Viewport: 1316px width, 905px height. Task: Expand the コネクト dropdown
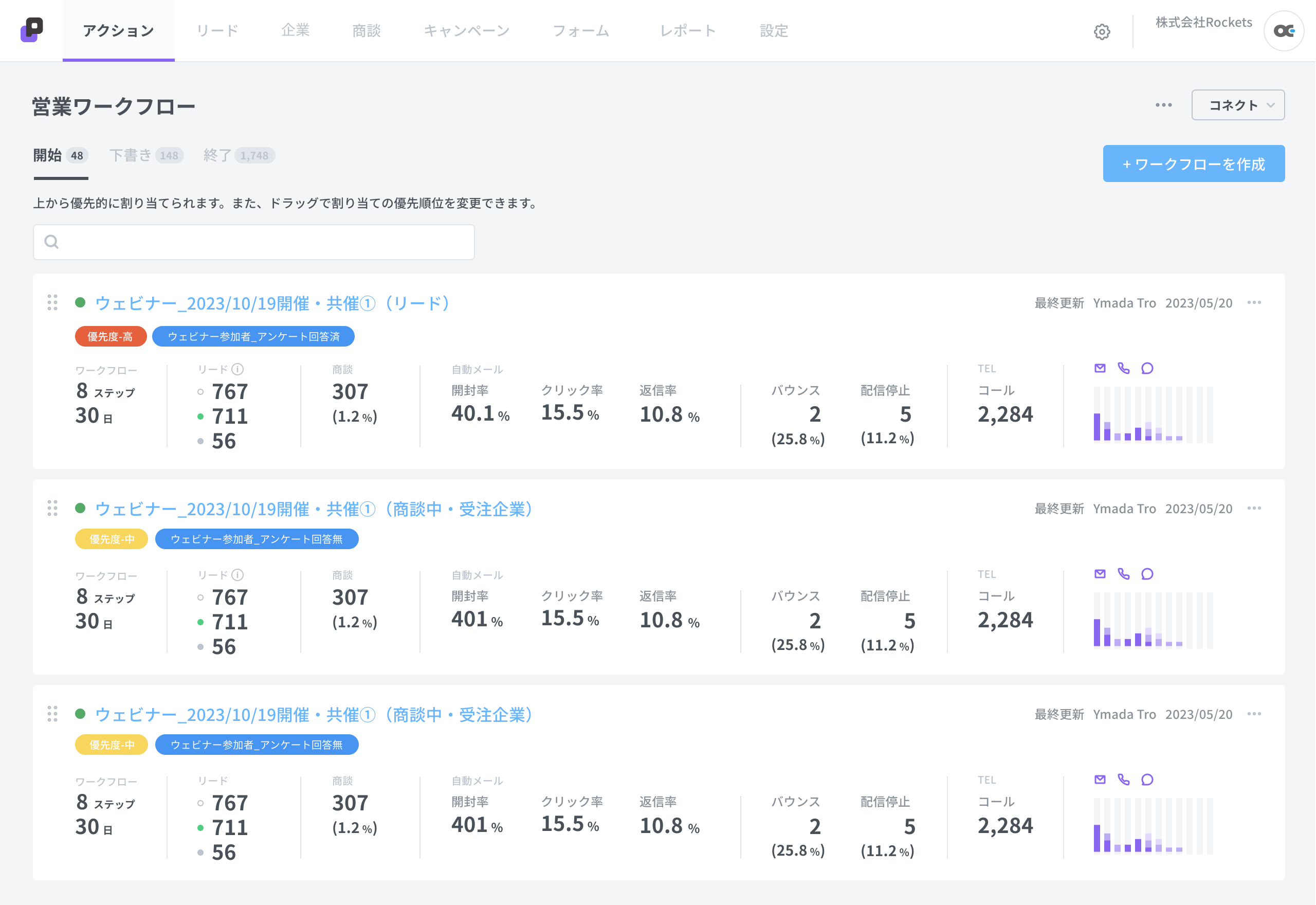pyautogui.click(x=1239, y=105)
